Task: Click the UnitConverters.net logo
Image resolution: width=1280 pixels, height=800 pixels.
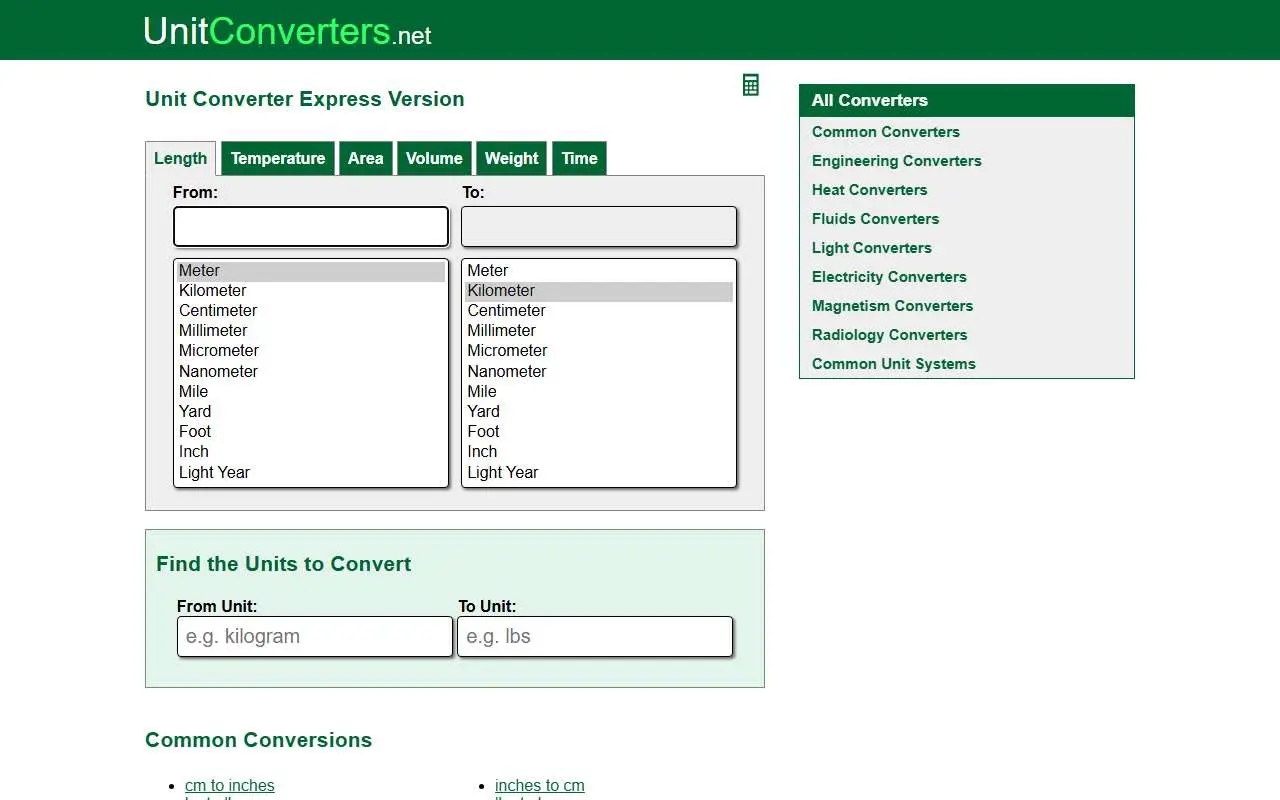Action: pos(288,31)
